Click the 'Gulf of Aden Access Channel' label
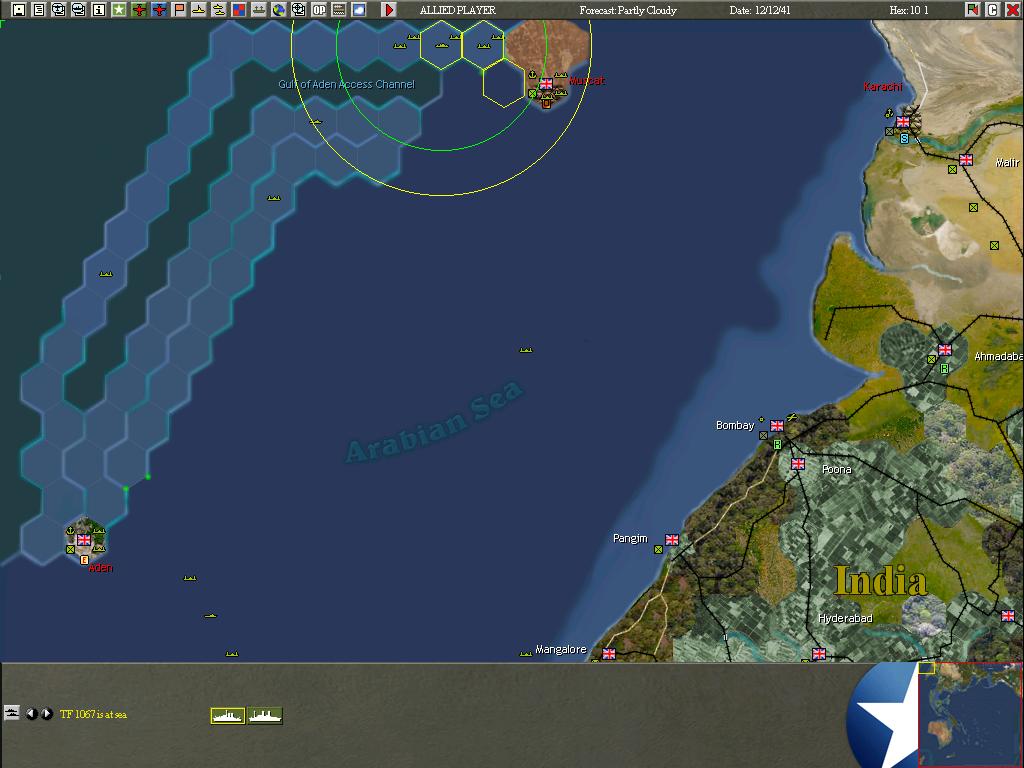The image size is (1024, 768). coord(346,84)
